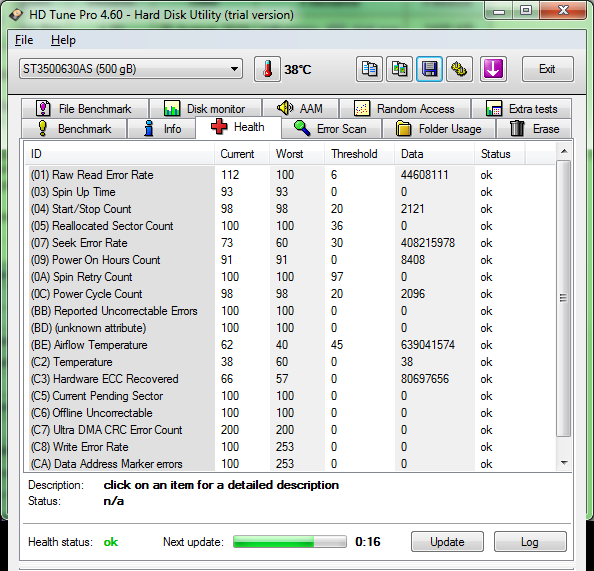Select (C6) Offline Uncorrectable row
Viewport: 594px width, 571px height.
click(290, 413)
